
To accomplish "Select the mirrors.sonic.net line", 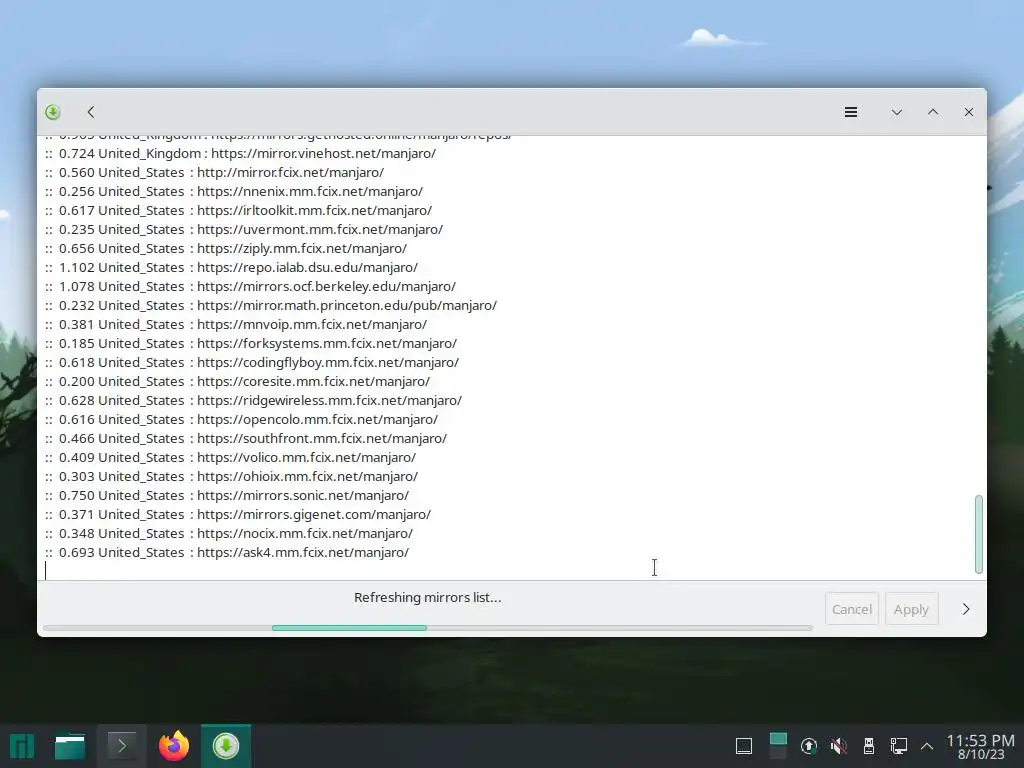I will tap(227, 494).
